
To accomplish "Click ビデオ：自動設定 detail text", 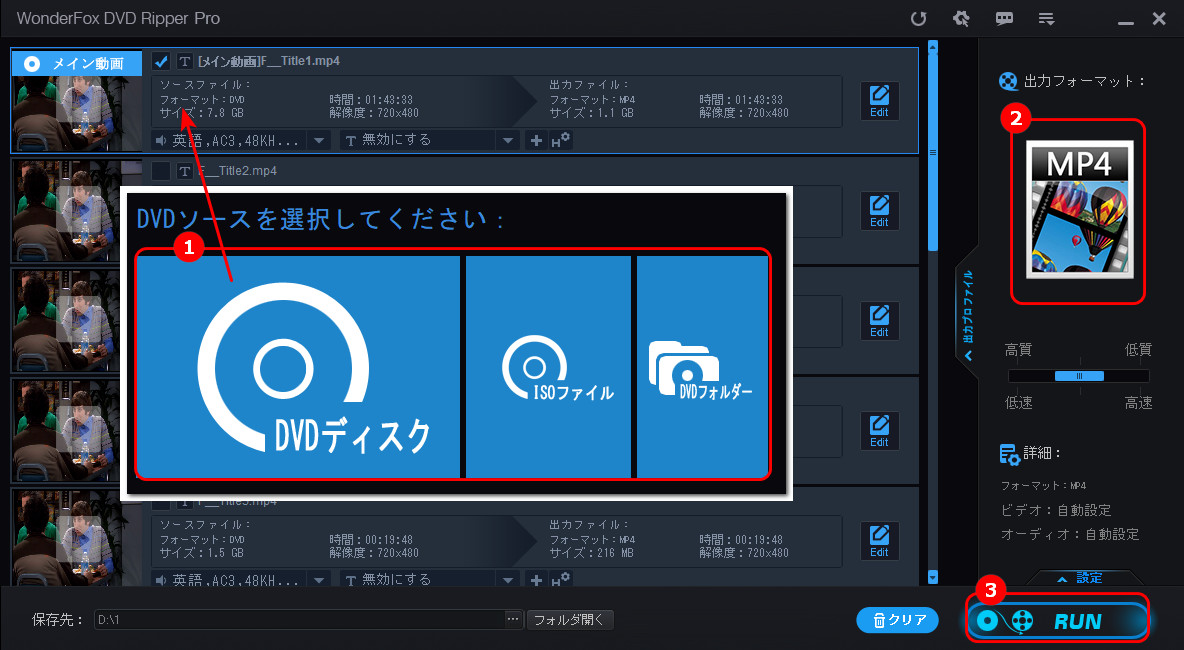I will 1056,511.
